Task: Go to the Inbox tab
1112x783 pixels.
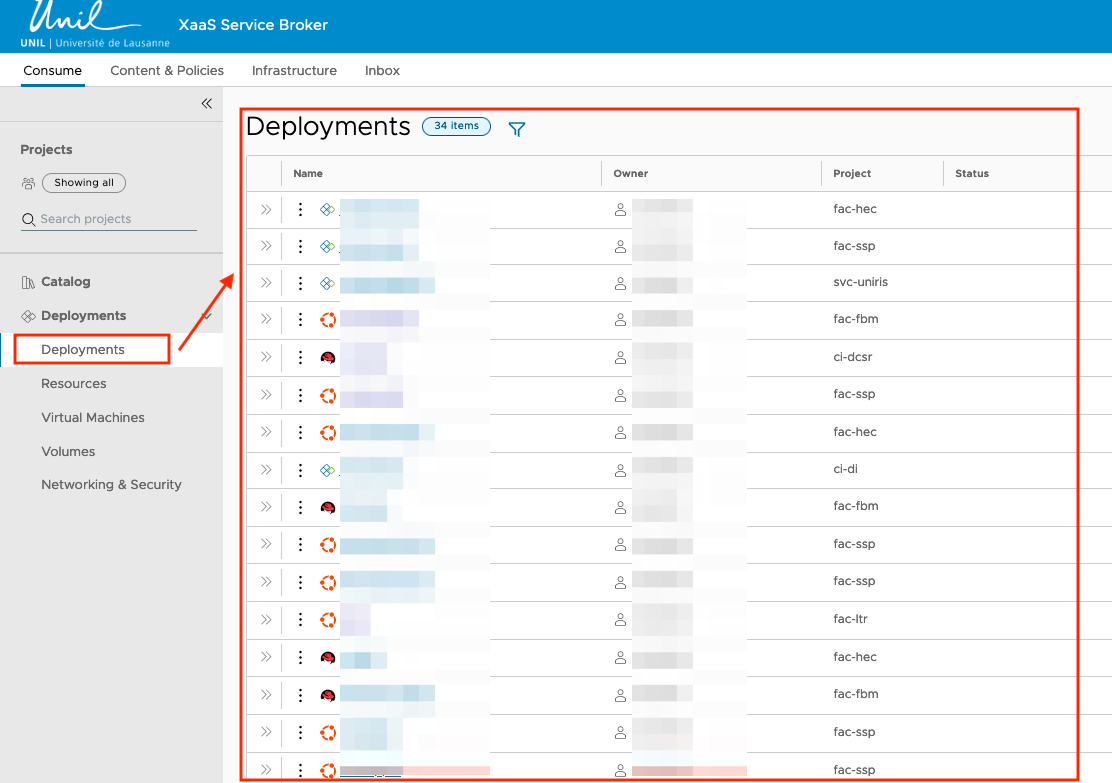Action: (382, 70)
